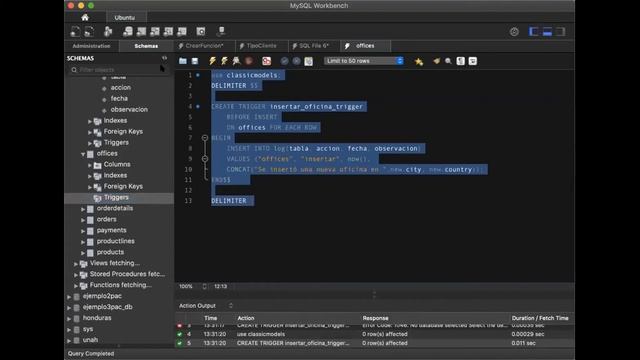The height and width of the screenshot is (360, 640).
Task: Expand the orderdetails table
Action: tap(83, 209)
